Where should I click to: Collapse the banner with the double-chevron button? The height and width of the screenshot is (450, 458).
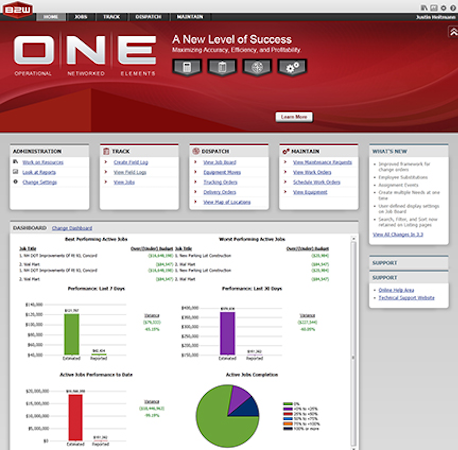453,32
